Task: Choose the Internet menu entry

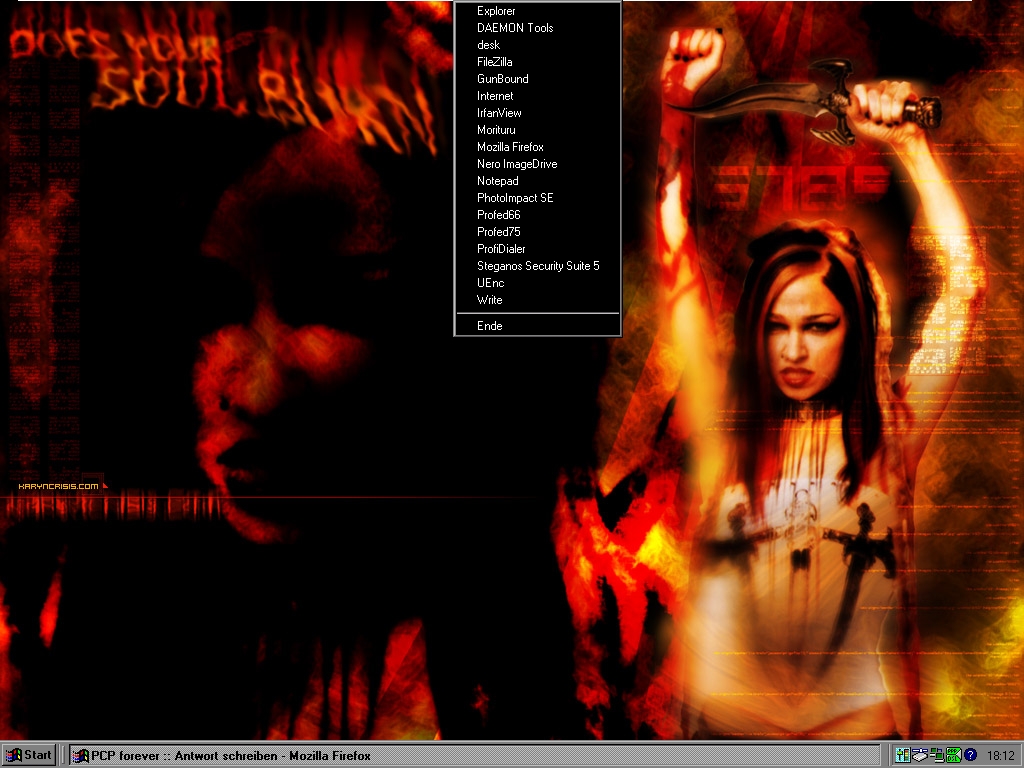Action: [537, 96]
